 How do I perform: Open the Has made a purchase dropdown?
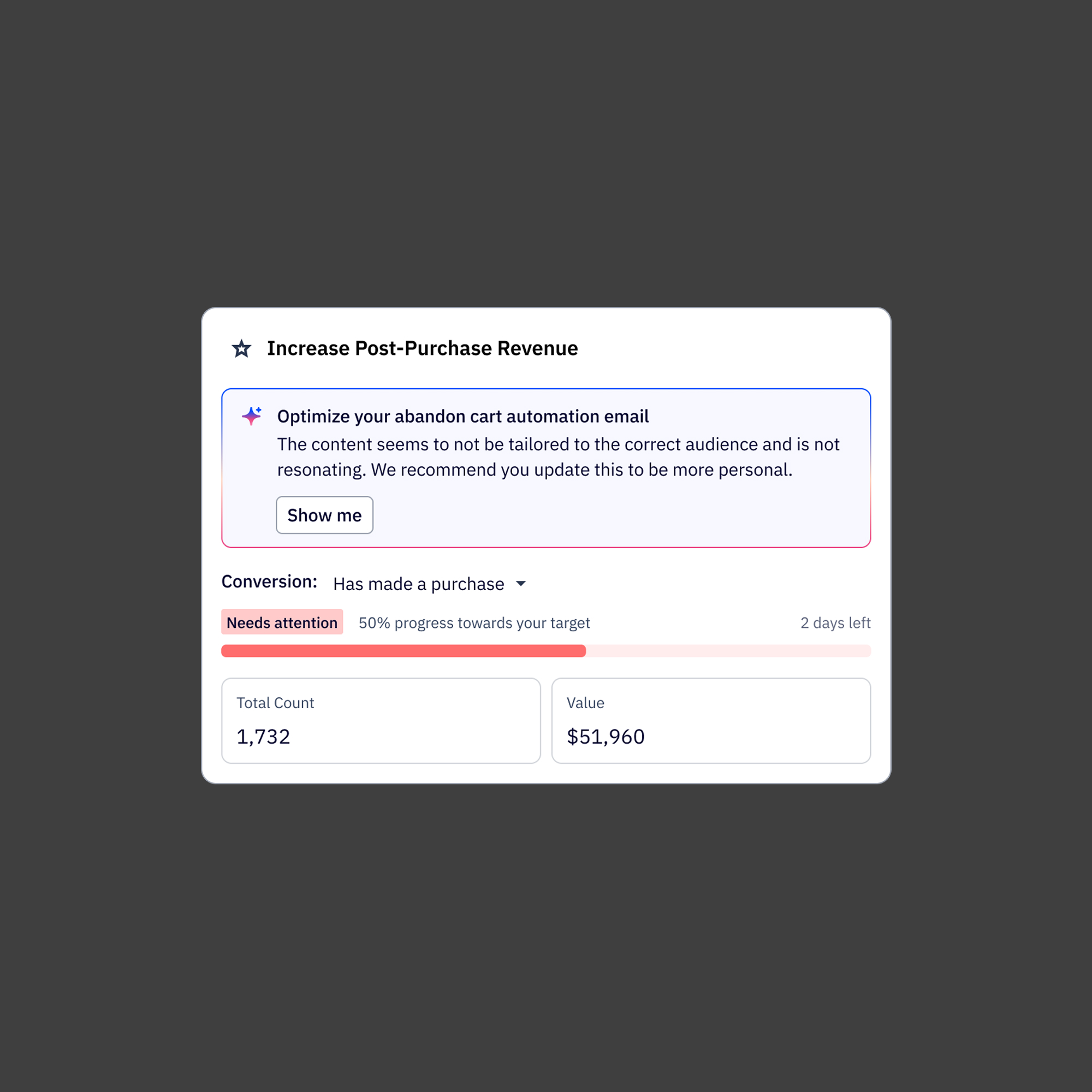point(418,584)
